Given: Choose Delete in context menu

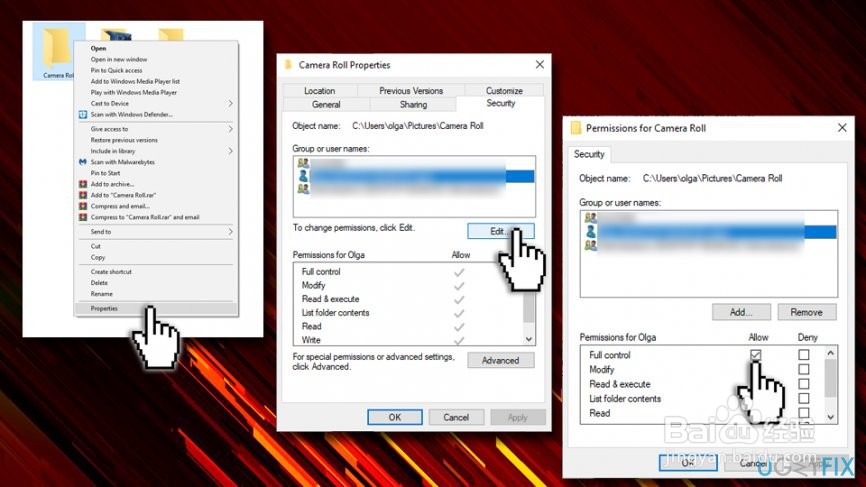Looking at the screenshot, I should click(x=99, y=283).
